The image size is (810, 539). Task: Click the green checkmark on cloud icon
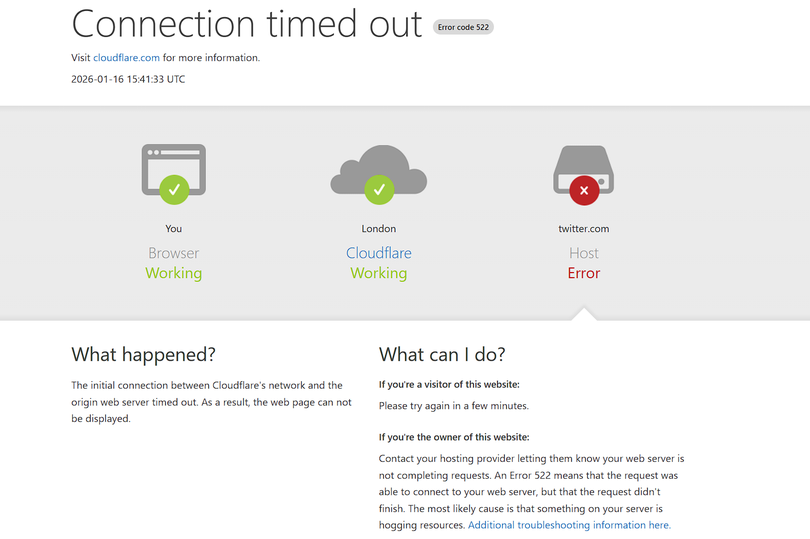(x=378, y=187)
